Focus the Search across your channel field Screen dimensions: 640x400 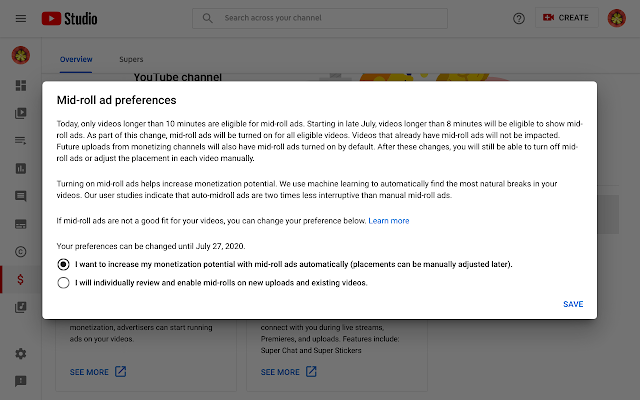tap(320, 18)
